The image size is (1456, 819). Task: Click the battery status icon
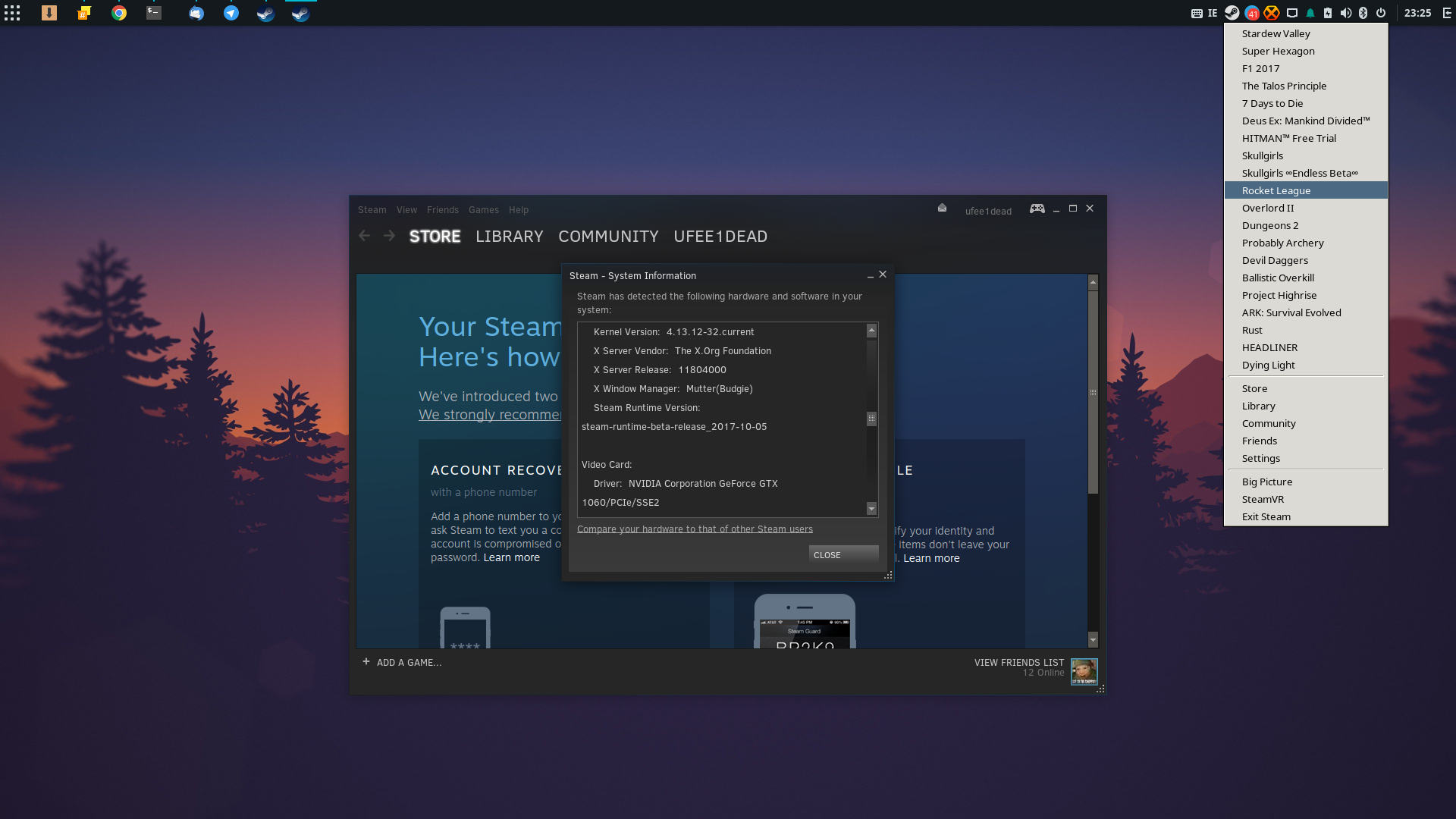coord(1328,13)
